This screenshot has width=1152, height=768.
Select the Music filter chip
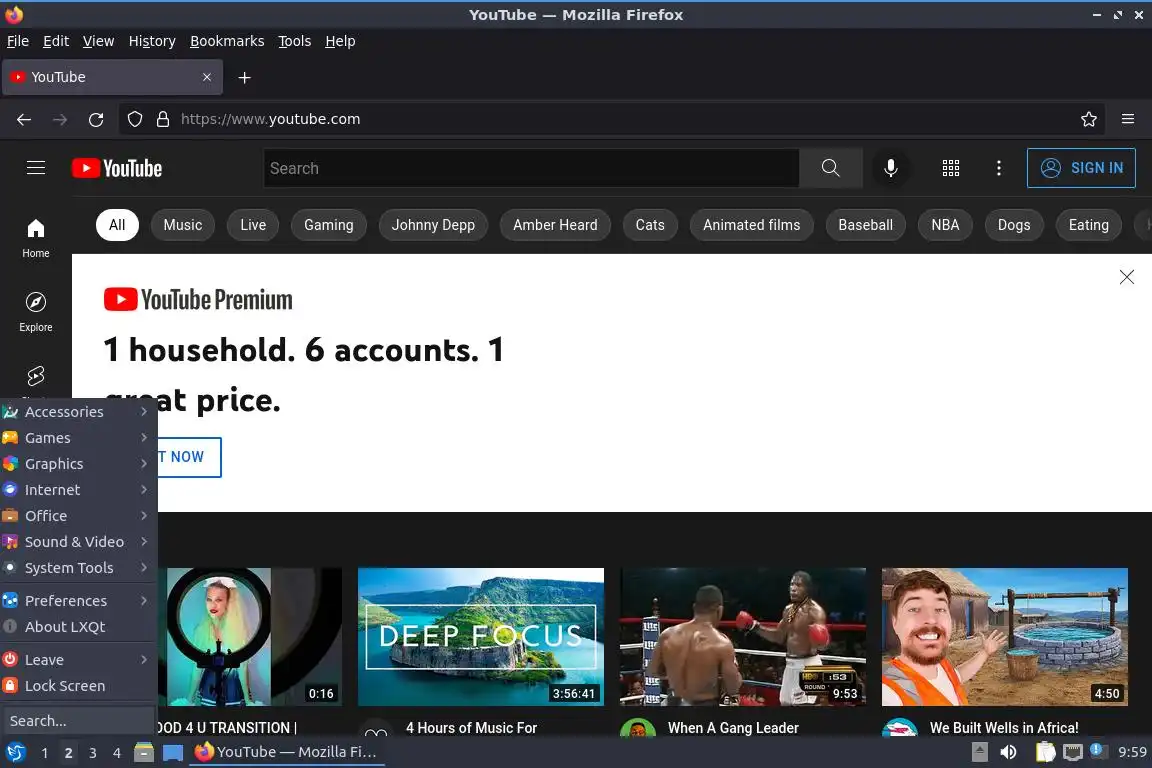[182, 225]
